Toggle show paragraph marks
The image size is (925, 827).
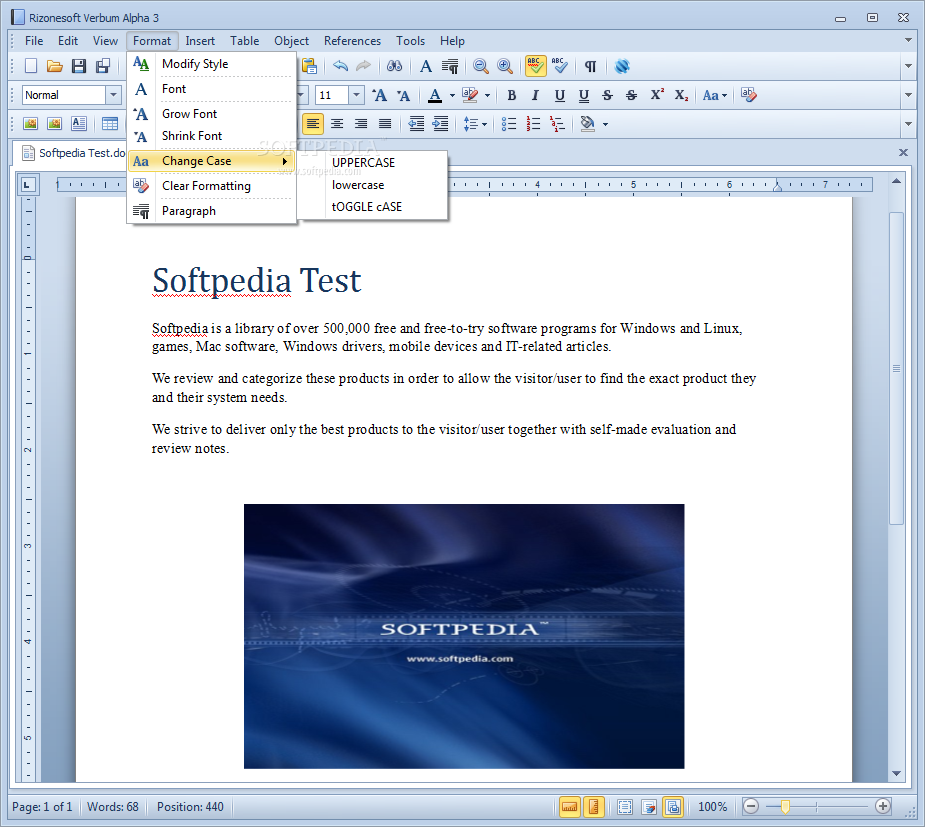(590, 66)
